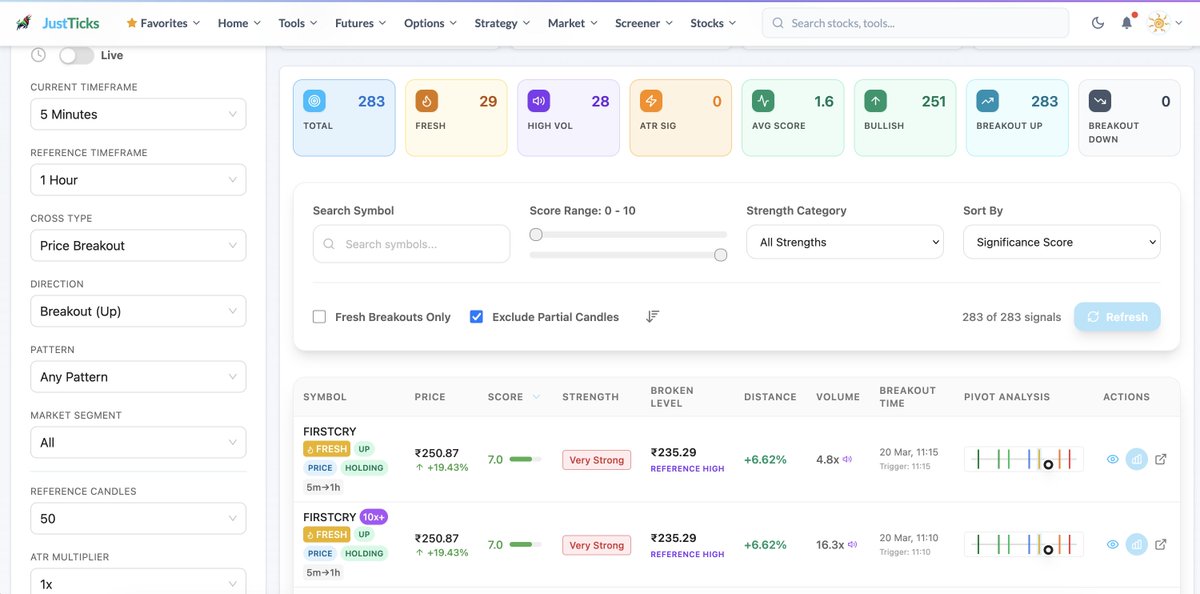Open the Strategy menu
The width and height of the screenshot is (1200, 594).
tap(503, 23)
